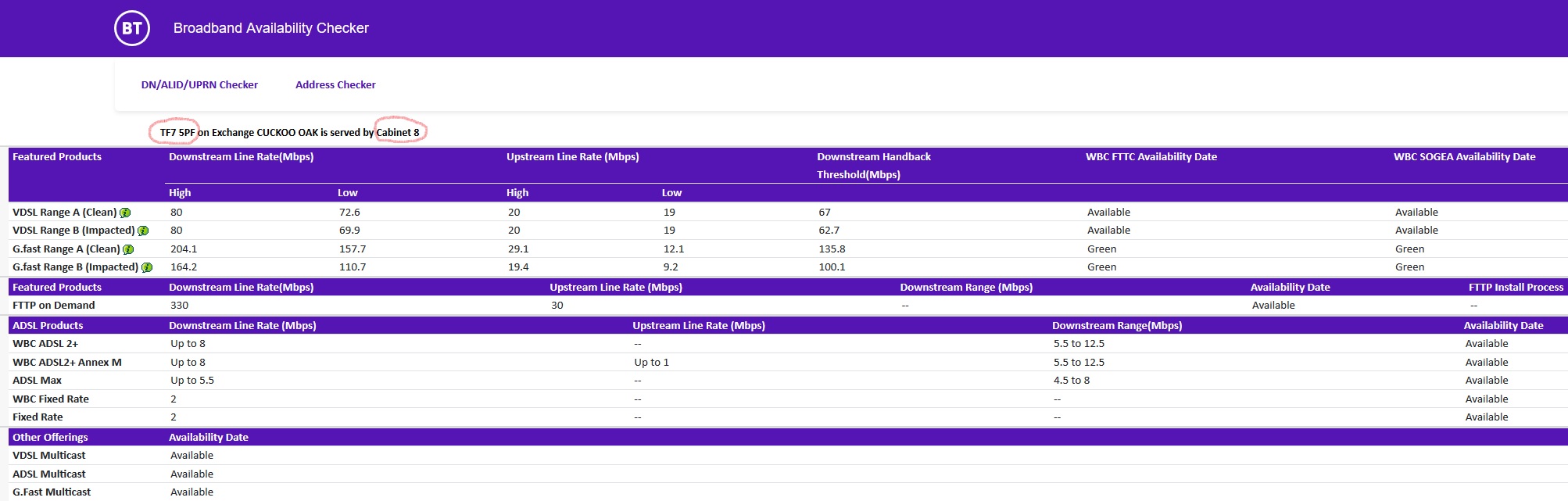This screenshot has height=501, width=1568.
Task: Click G.fast downstream high value 164.2
Action: point(184,267)
